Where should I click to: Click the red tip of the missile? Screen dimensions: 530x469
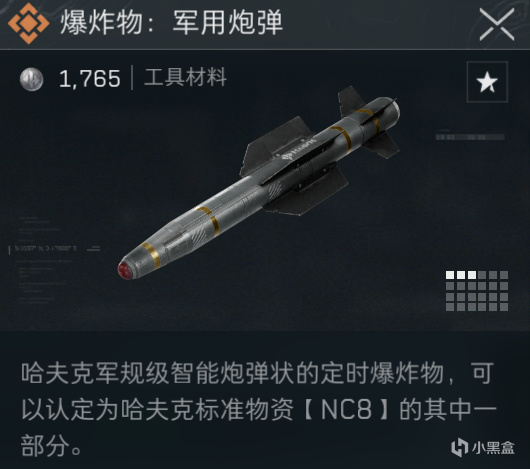coord(126,270)
